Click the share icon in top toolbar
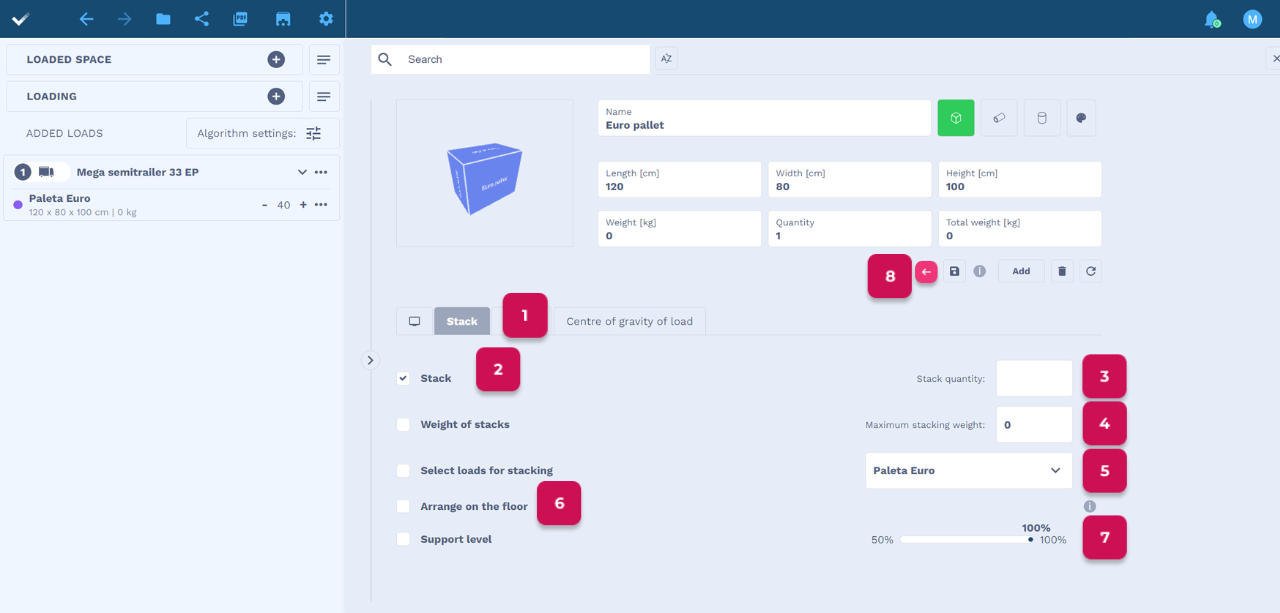Image resolution: width=1280 pixels, height=613 pixels. [201, 19]
